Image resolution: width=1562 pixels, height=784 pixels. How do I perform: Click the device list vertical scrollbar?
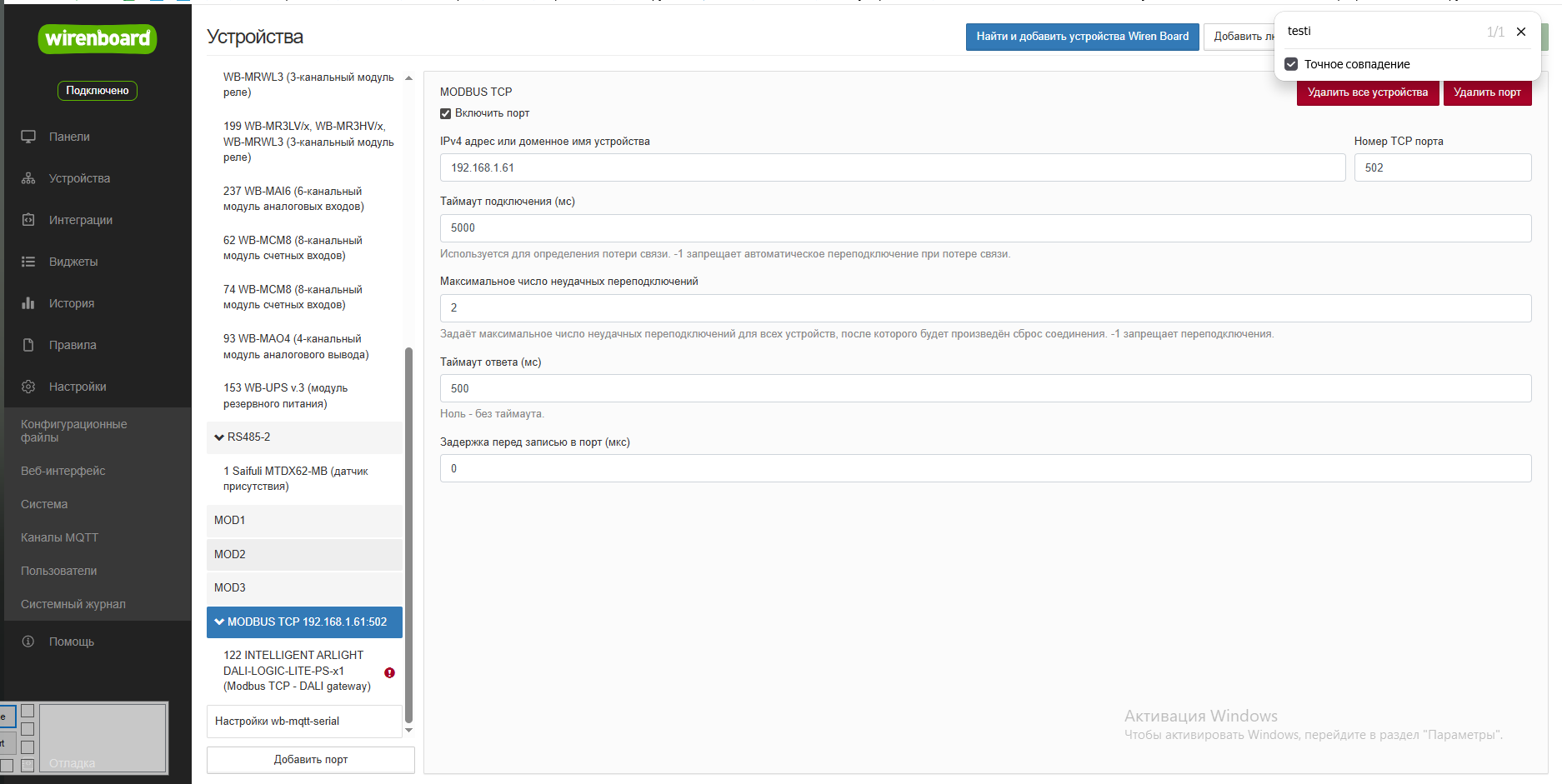(x=408, y=533)
